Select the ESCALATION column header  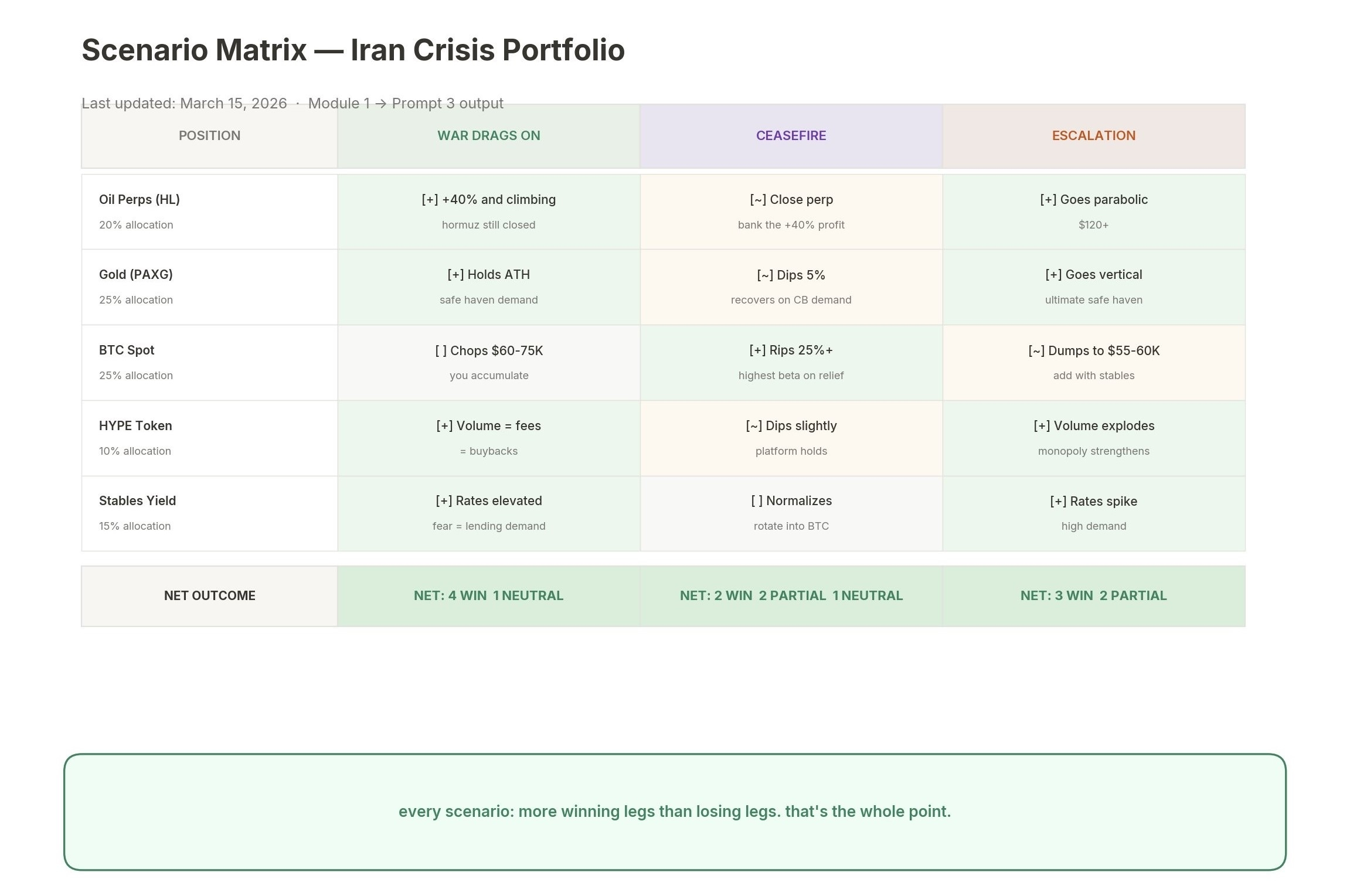click(1093, 136)
